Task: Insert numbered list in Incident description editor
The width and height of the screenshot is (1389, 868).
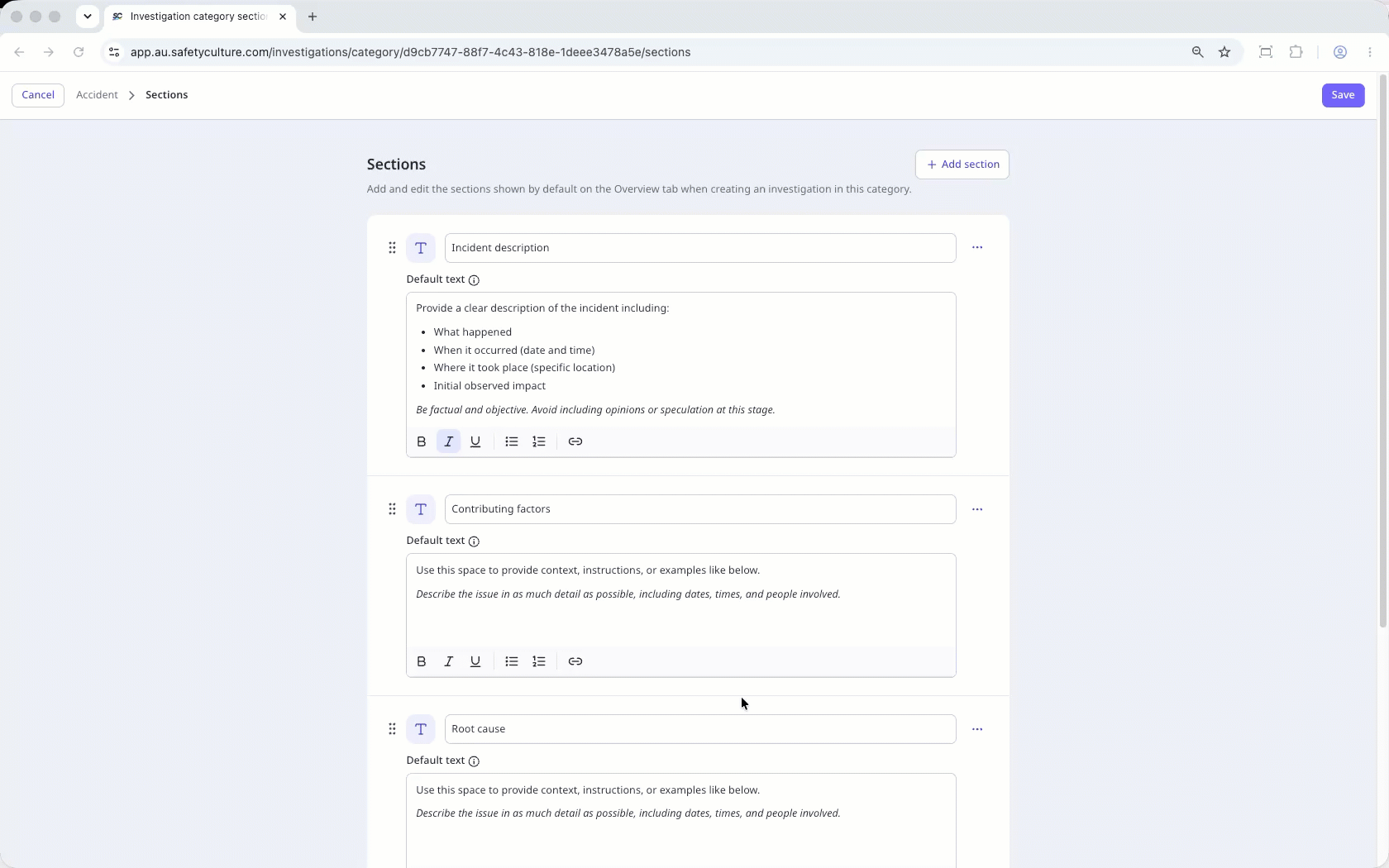Action: click(539, 441)
